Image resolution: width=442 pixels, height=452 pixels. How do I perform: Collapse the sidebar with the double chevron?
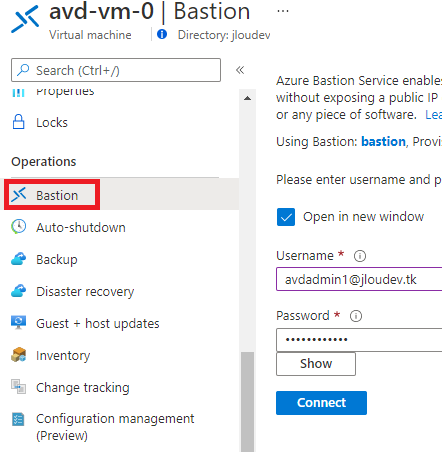click(x=240, y=70)
